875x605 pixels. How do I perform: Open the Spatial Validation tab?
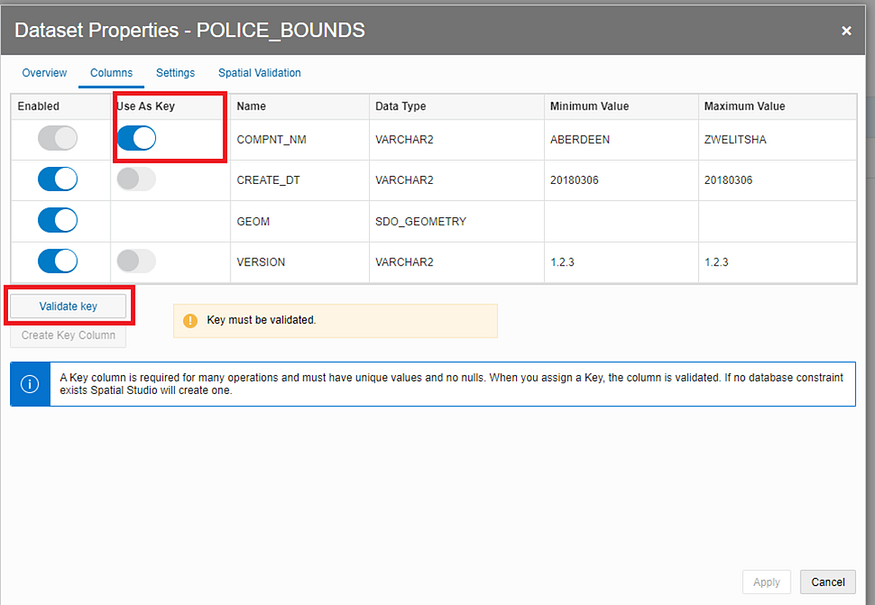pos(259,73)
